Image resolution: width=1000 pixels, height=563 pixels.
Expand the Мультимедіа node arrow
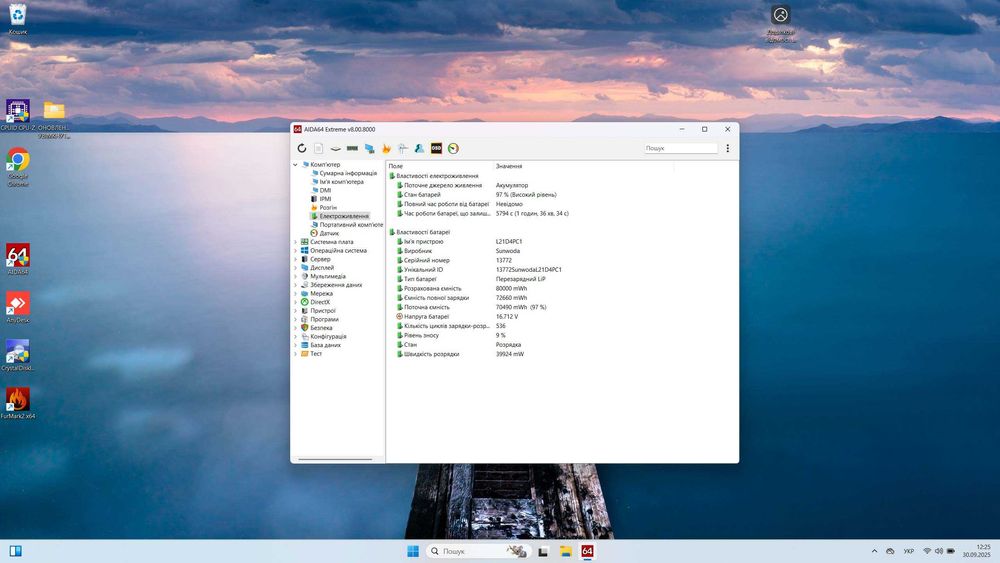(x=295, y=276)
